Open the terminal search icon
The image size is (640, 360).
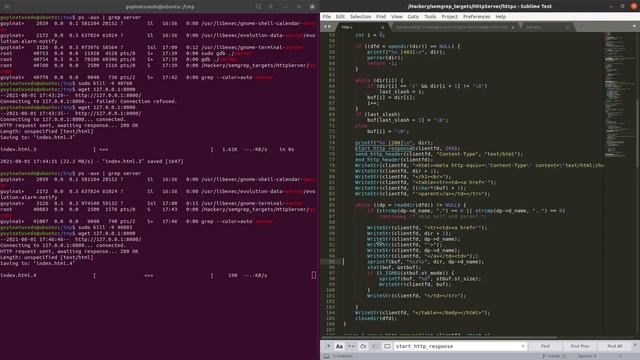(x=258, y=7)
